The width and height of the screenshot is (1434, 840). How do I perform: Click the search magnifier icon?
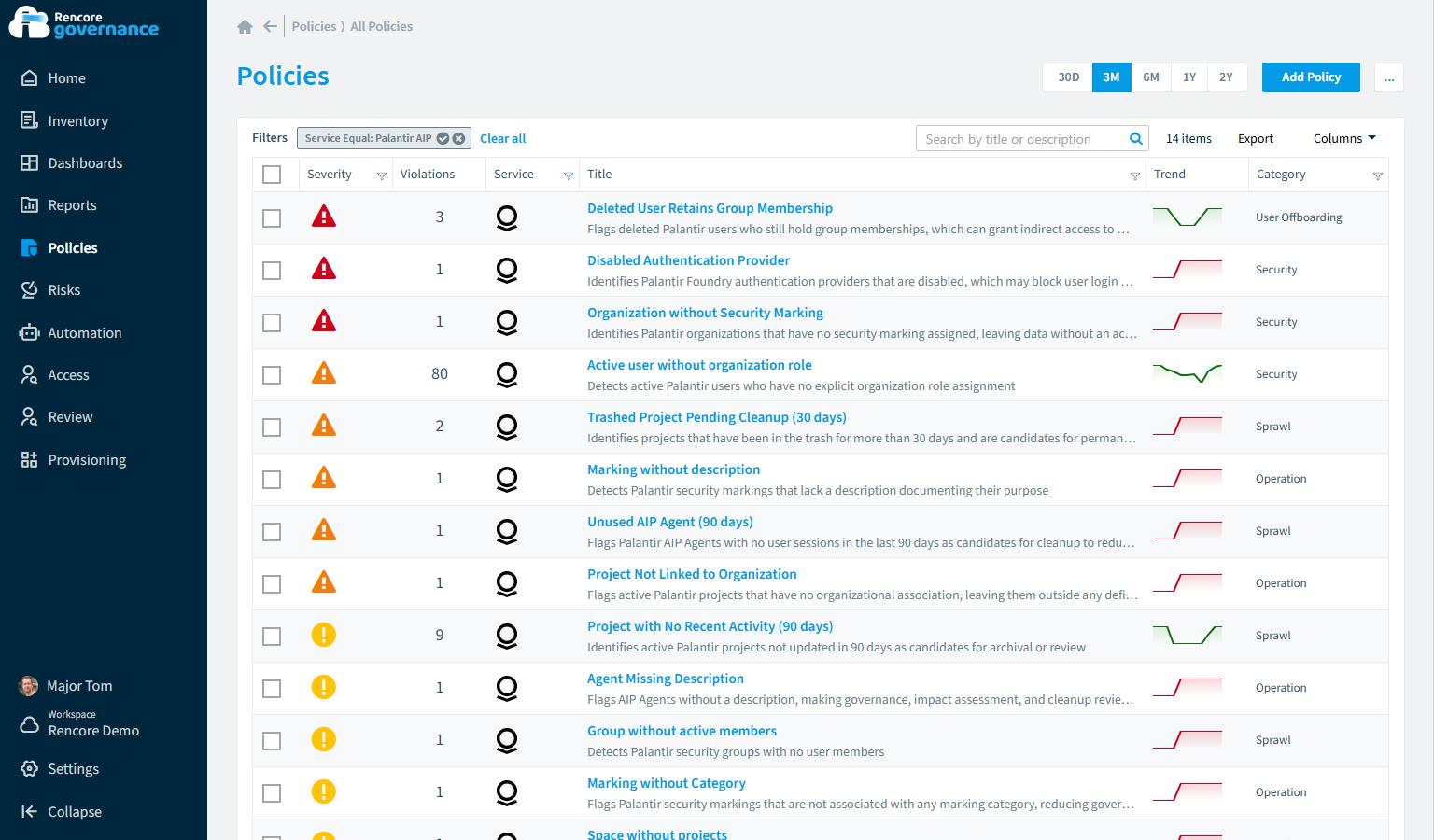(x=1136, y=139)
